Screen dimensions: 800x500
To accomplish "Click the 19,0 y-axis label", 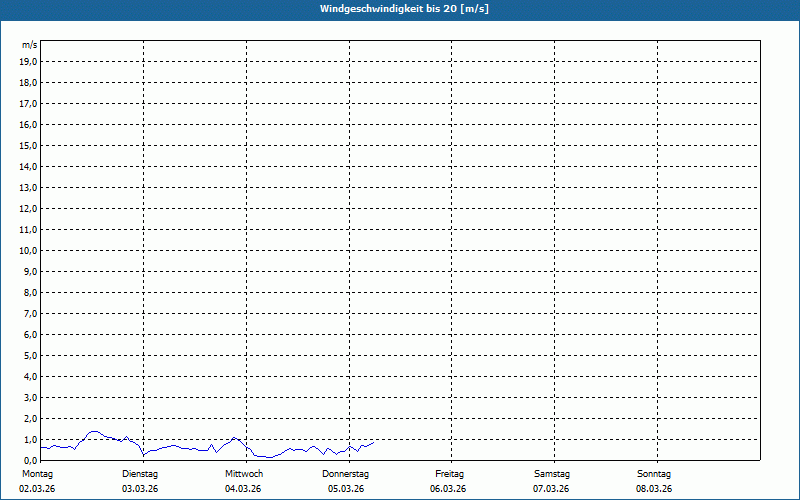I will click(28, 61).
